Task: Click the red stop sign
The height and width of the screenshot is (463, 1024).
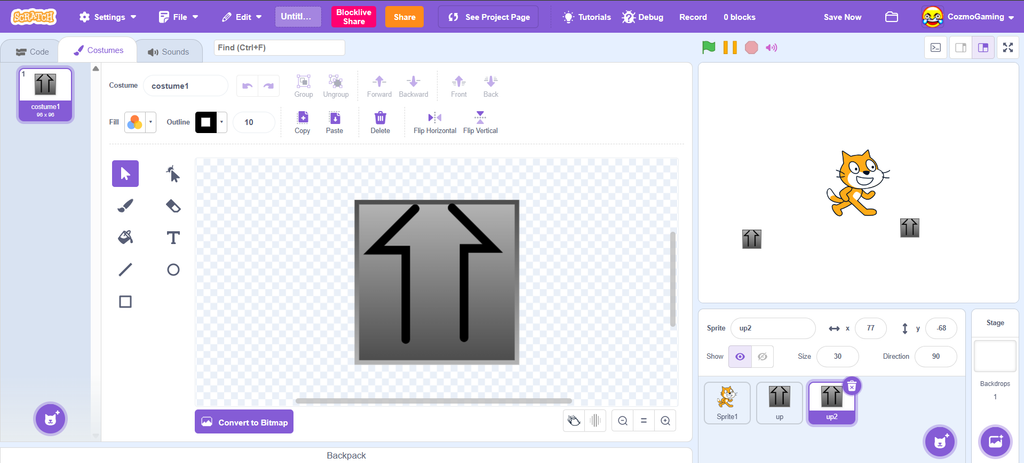Action: tap(752, 47)
